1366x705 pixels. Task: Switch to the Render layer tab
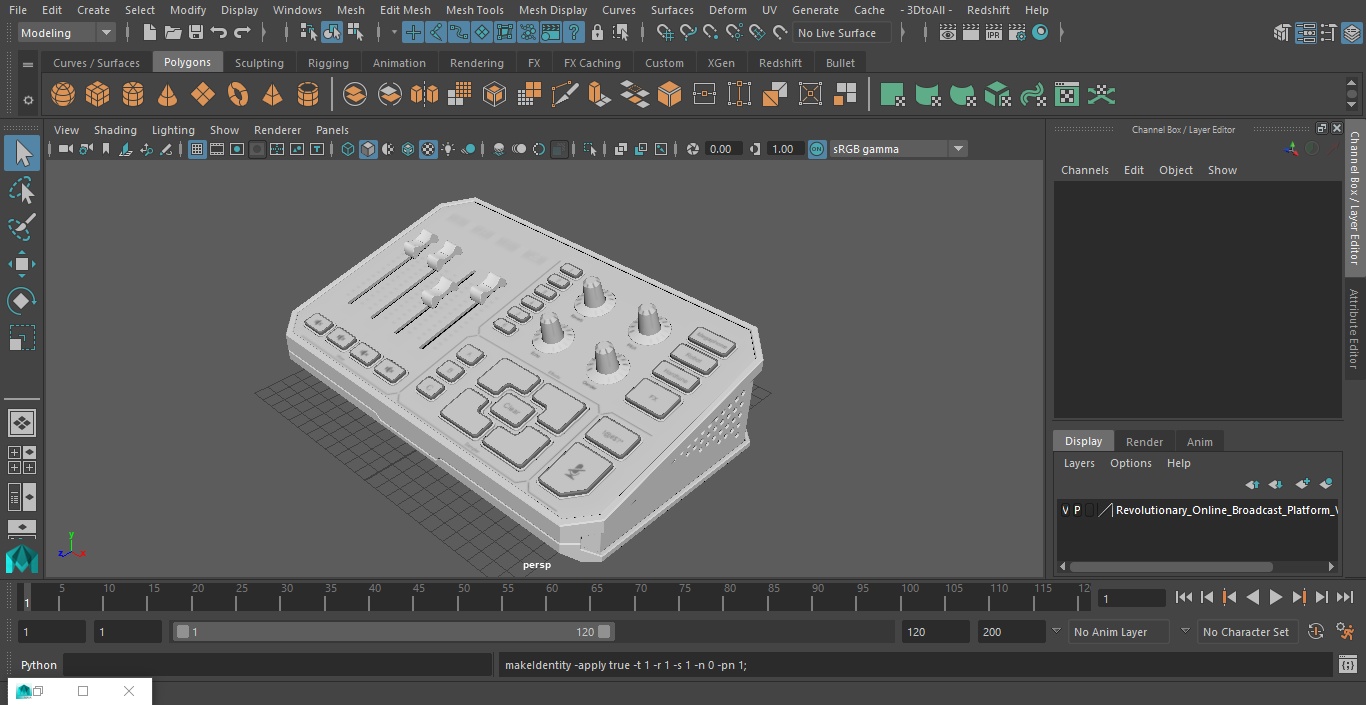[1144, 442]
